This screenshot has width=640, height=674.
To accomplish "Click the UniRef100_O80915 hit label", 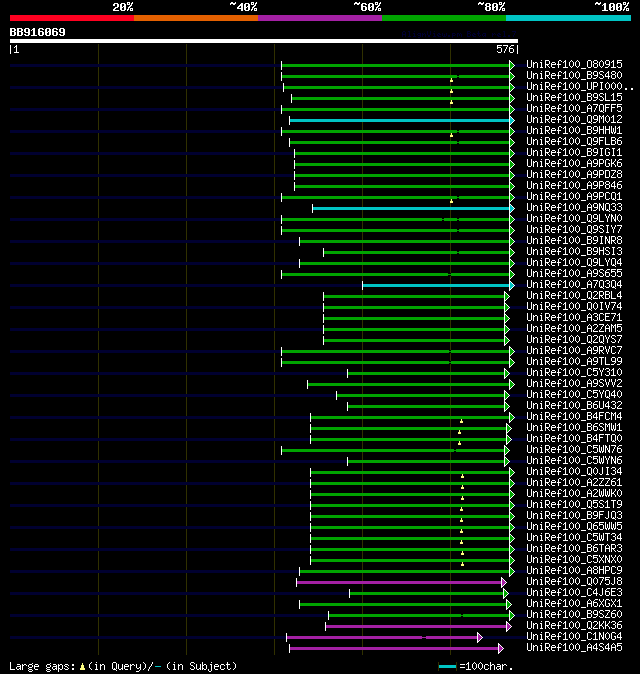I will [x=574, y=64].
